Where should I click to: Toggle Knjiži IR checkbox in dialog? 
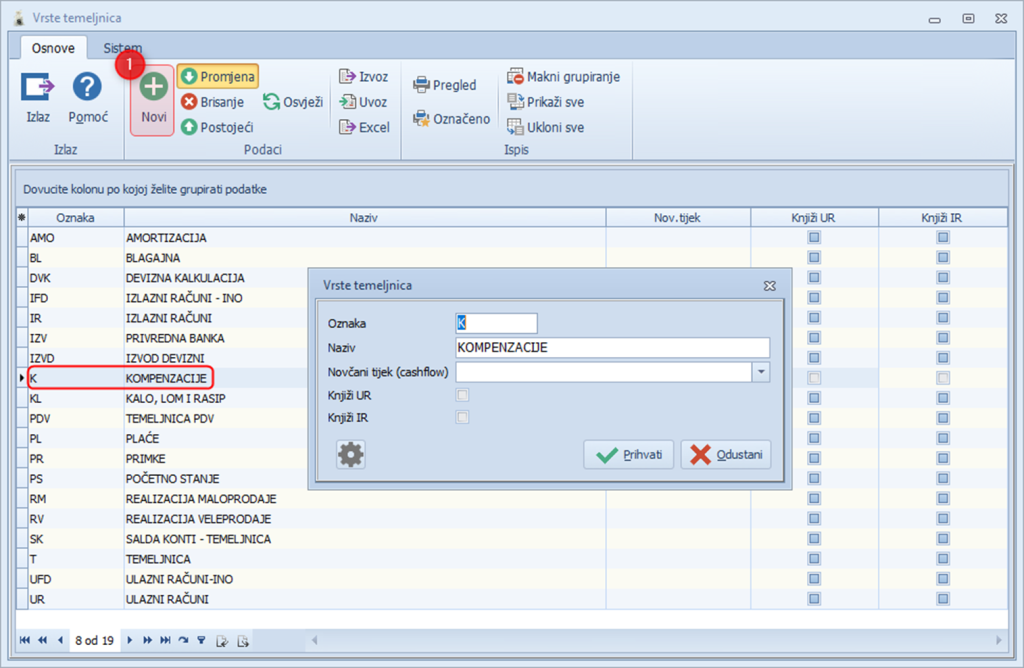(x=462, y=417)
